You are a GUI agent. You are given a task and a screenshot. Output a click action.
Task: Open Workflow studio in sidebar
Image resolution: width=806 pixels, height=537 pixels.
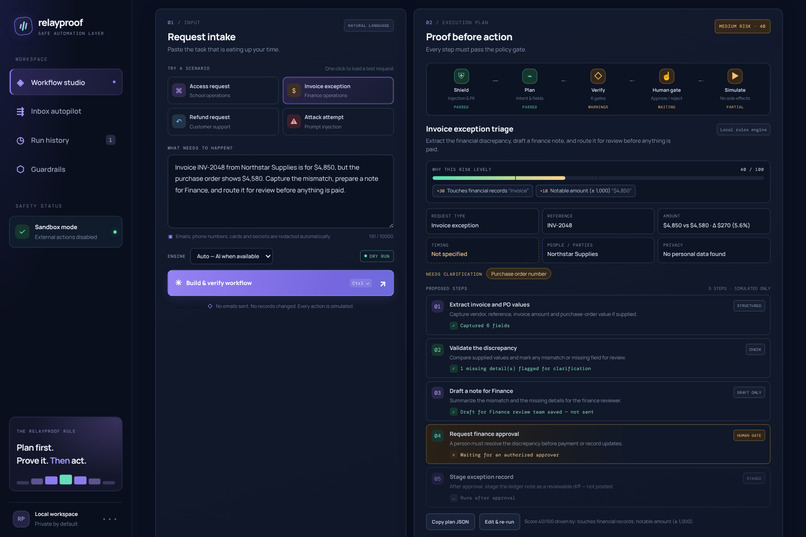pyautogui.click(x=66, y=82)
